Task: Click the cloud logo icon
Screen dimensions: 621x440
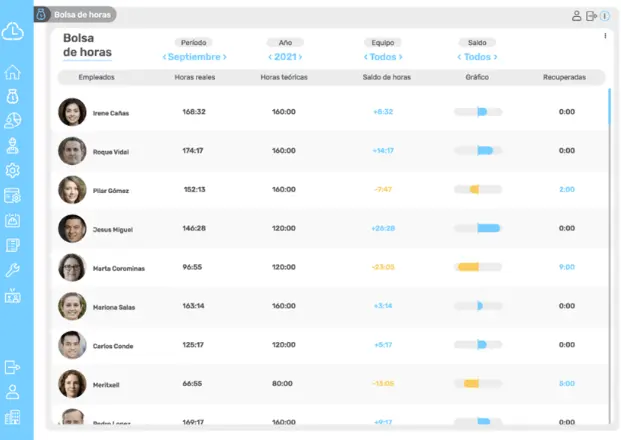Action: coord(13,33)
